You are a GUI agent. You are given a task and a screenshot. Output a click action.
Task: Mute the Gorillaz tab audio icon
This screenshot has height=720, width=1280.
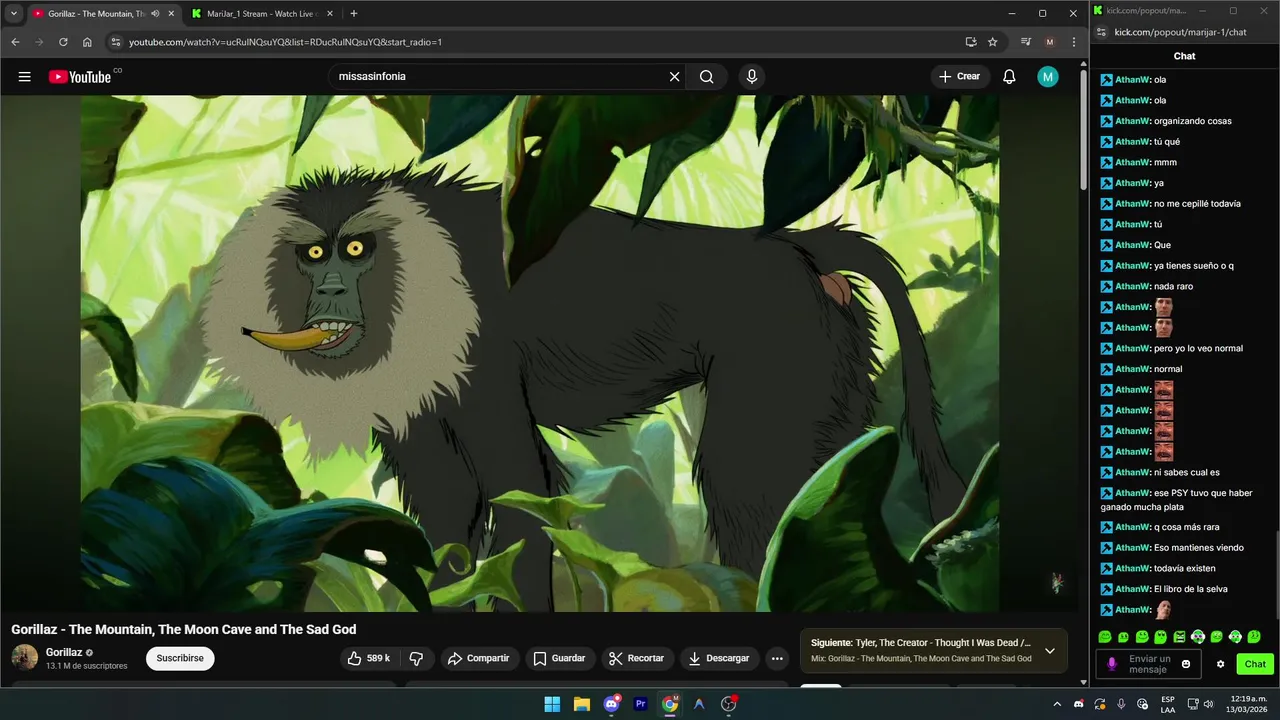point(155,14)
